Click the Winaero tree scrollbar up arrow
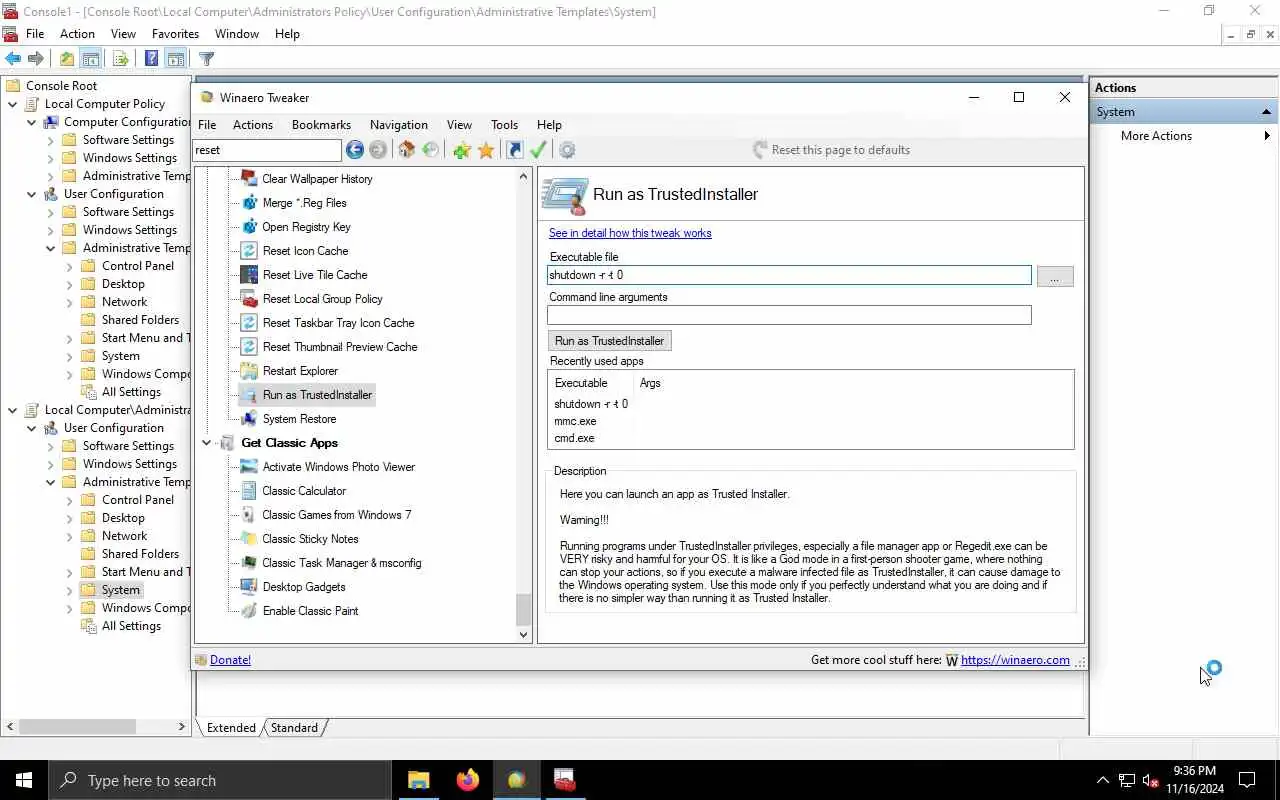 pyautogui.click(x=523, y=176)
